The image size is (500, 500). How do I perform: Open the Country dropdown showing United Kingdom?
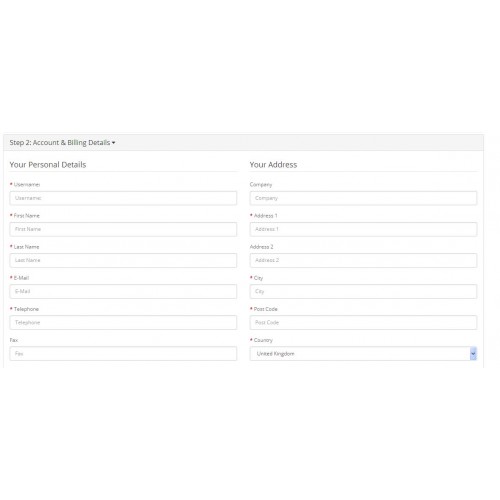[x=363, y=354]
